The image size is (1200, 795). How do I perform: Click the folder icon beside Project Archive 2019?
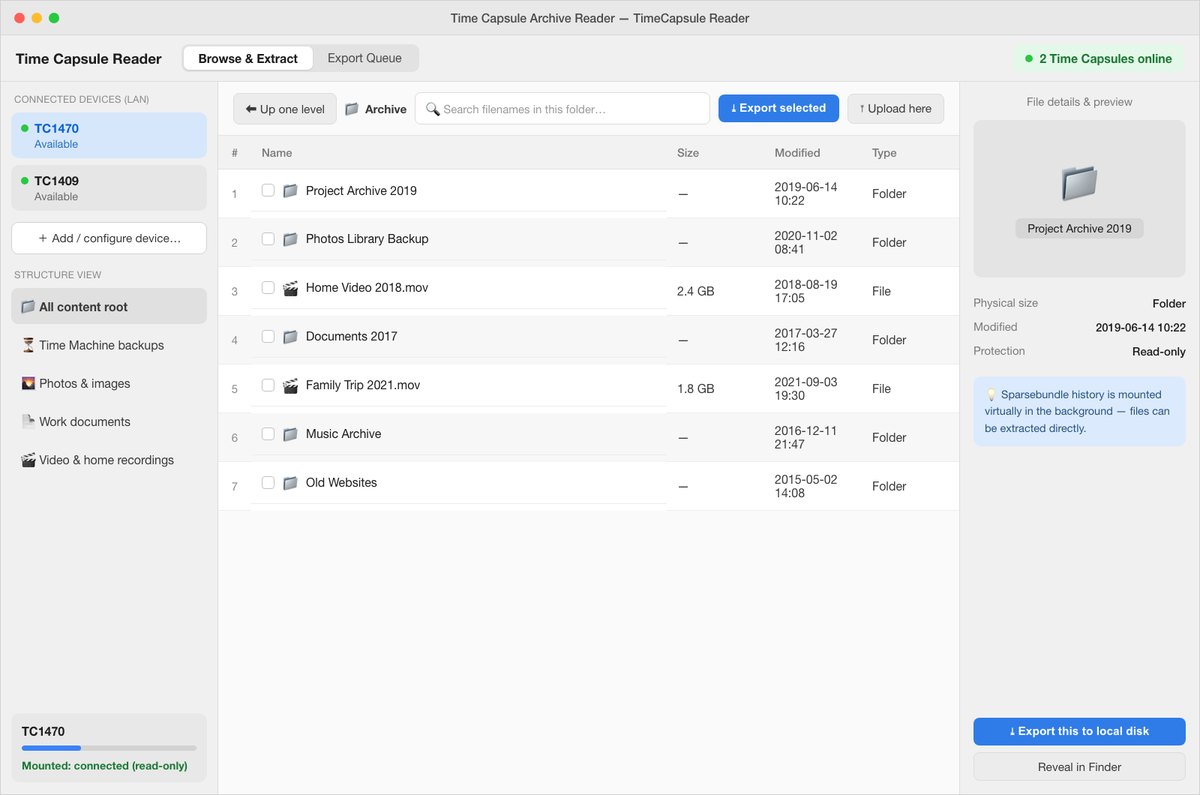[290, 190]
